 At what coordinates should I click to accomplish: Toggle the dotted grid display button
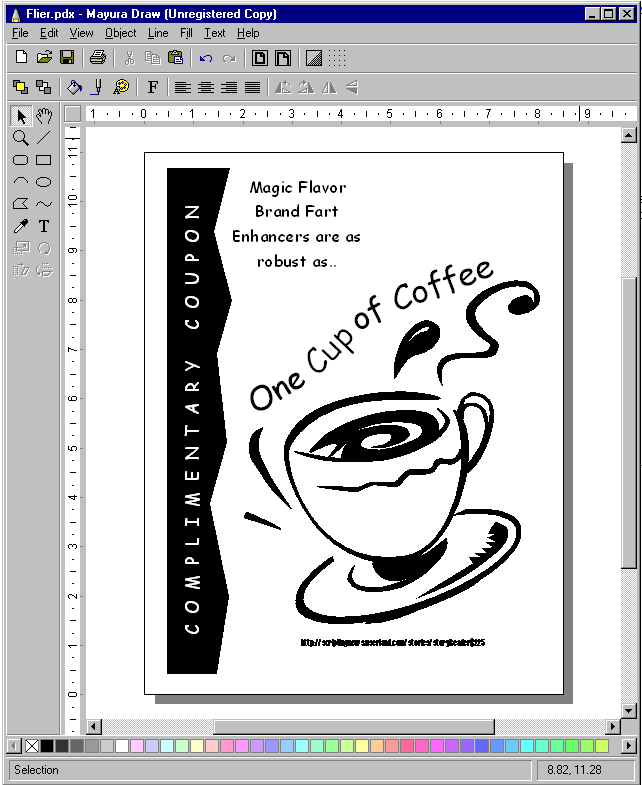338,59
